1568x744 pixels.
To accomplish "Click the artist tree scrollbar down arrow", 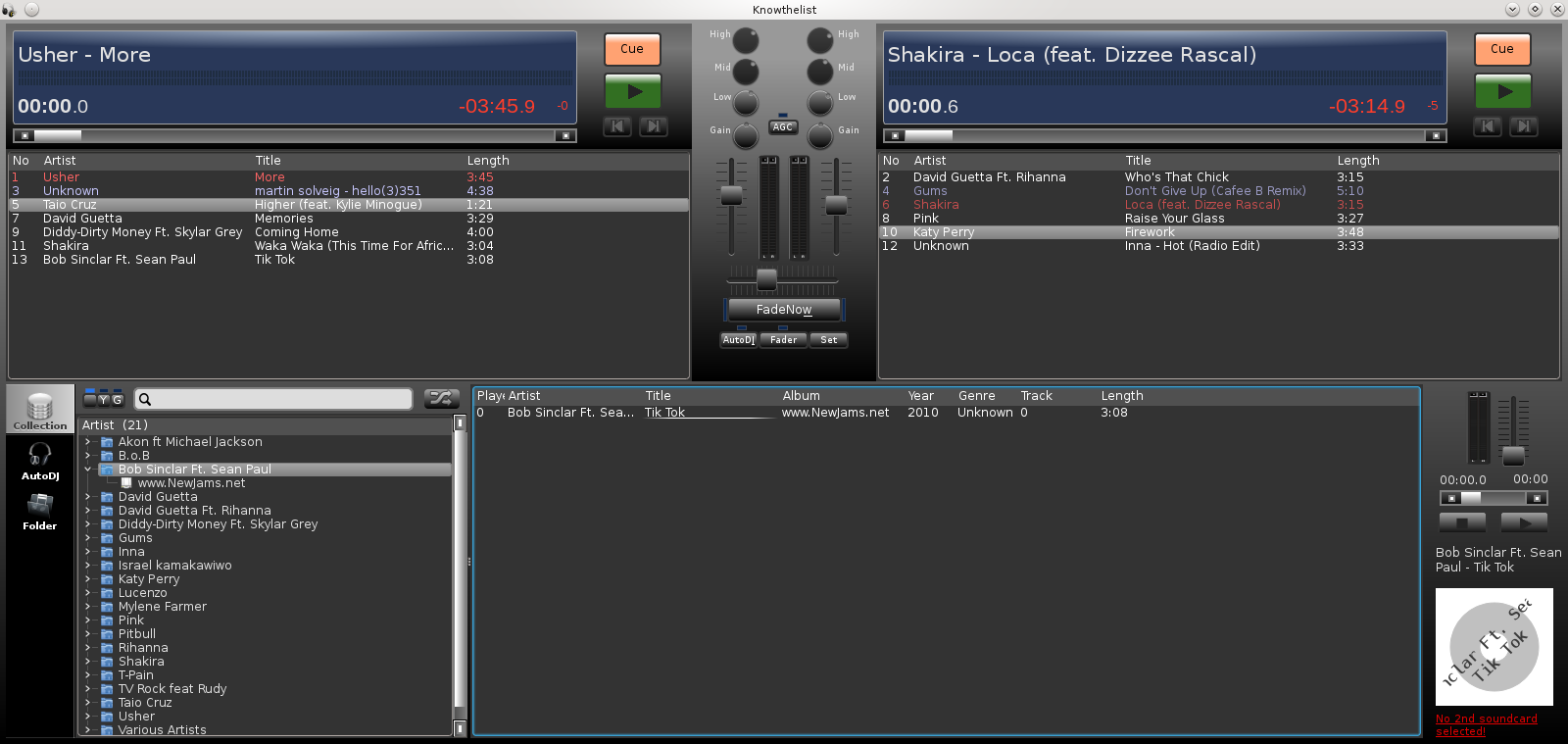I will pyautogui.click(x=460, y=728).
